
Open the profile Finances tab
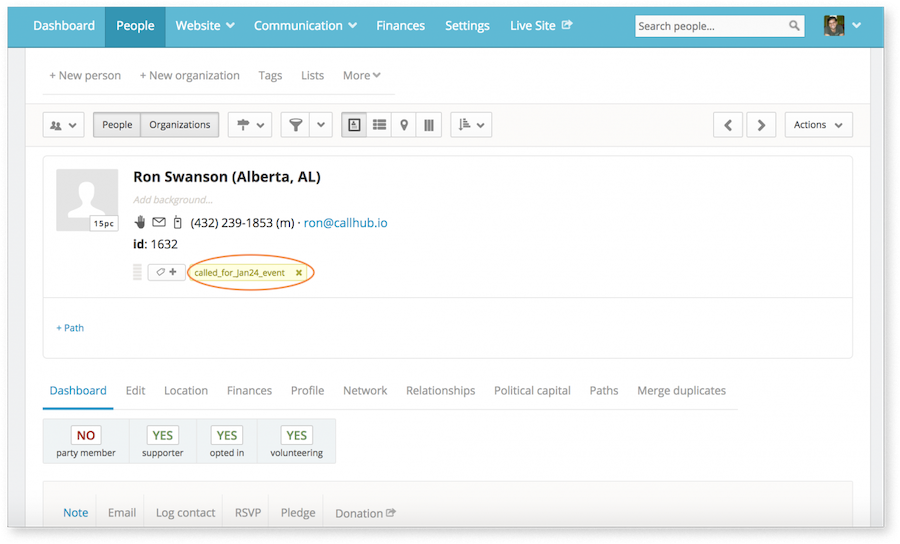click(x=249, y=390)
